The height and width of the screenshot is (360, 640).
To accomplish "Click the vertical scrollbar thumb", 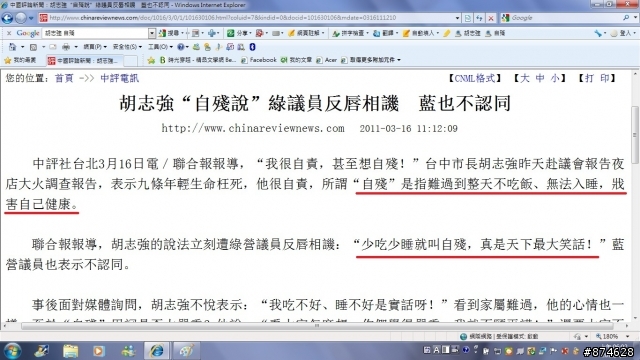I will click(x=635, y=134).
